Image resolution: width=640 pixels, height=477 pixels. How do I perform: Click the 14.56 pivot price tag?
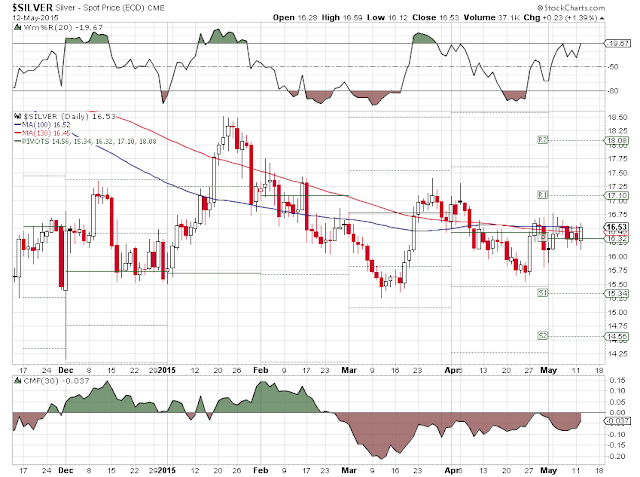[x=618, y=337]
